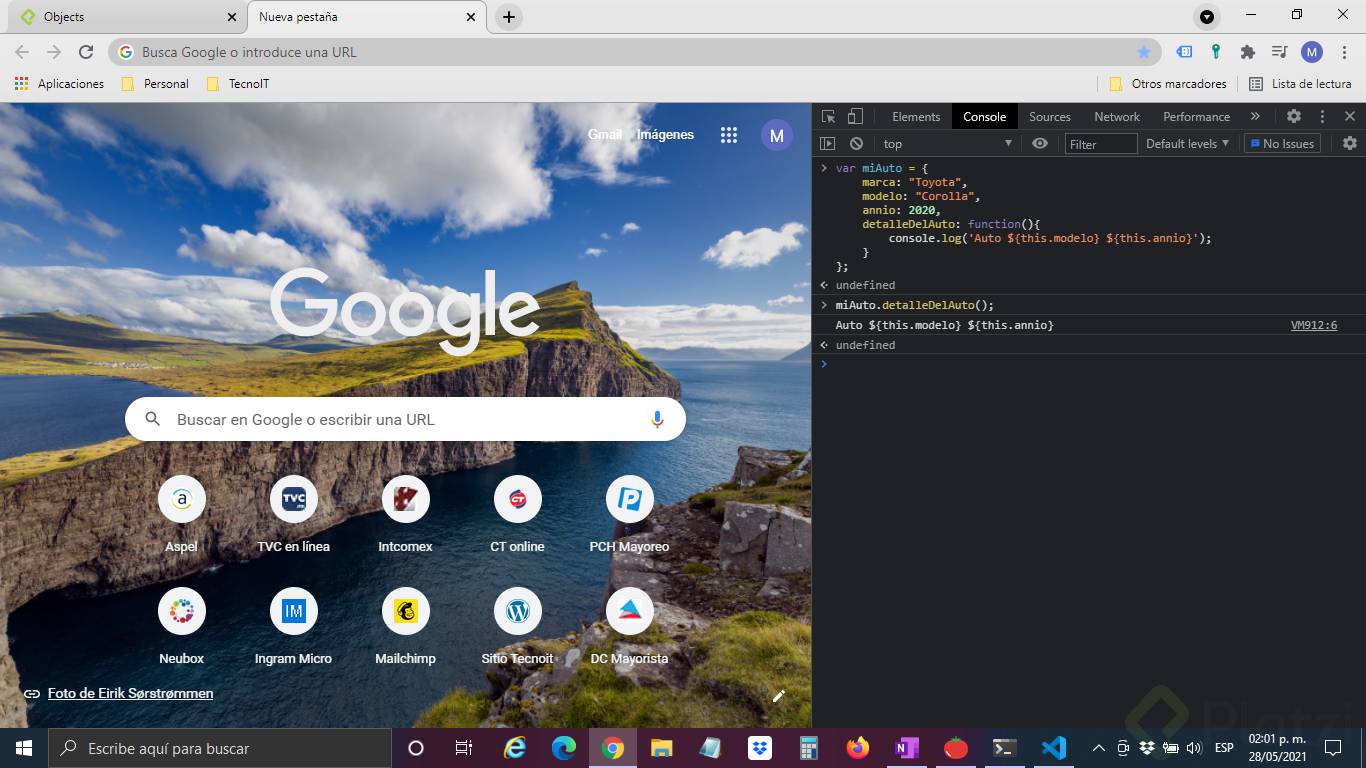The width and height of the screenshot is (1366, 768).
Task: Open the Aplicaciones bookmarks shortcut
Action: 59,84
